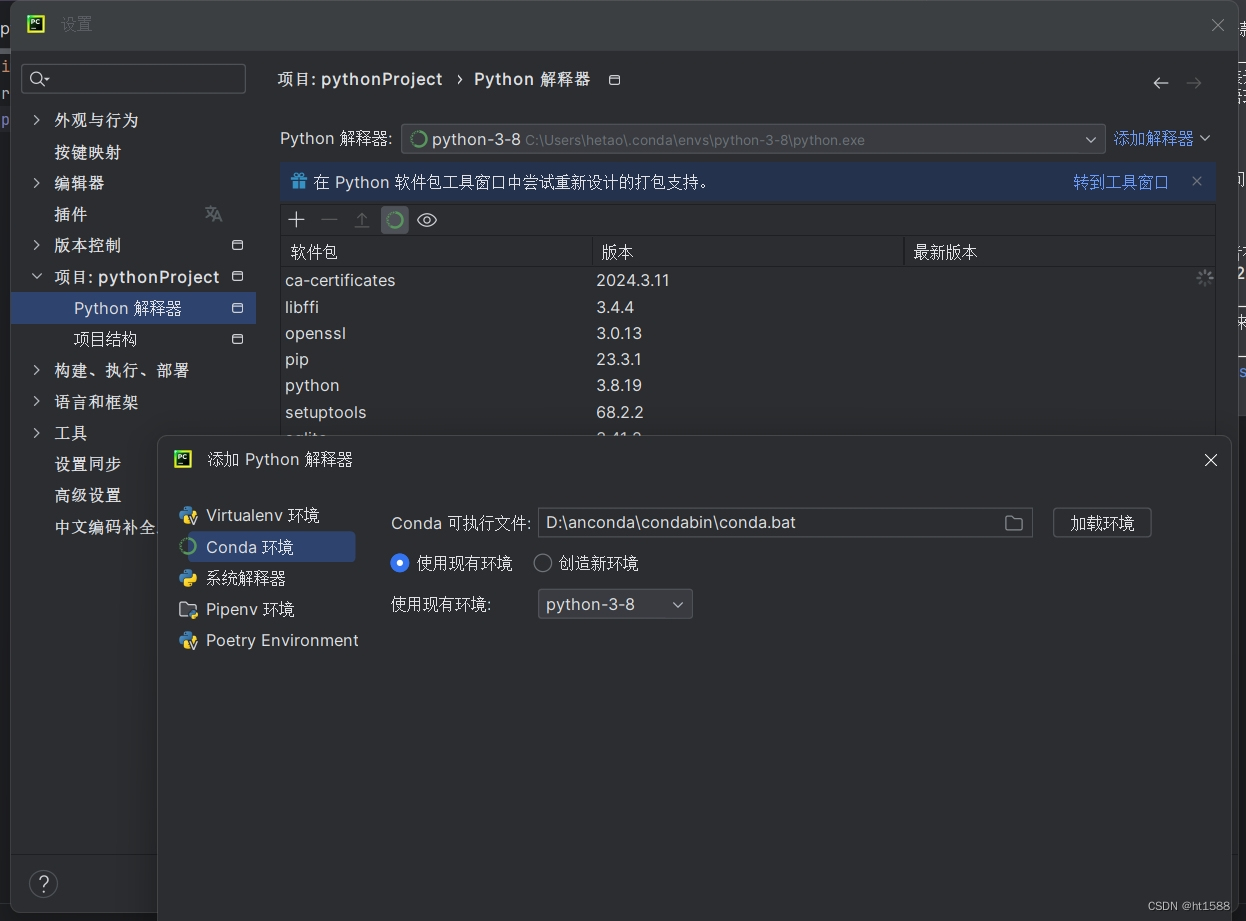Click the gift icon in the banner

point(298,181)
